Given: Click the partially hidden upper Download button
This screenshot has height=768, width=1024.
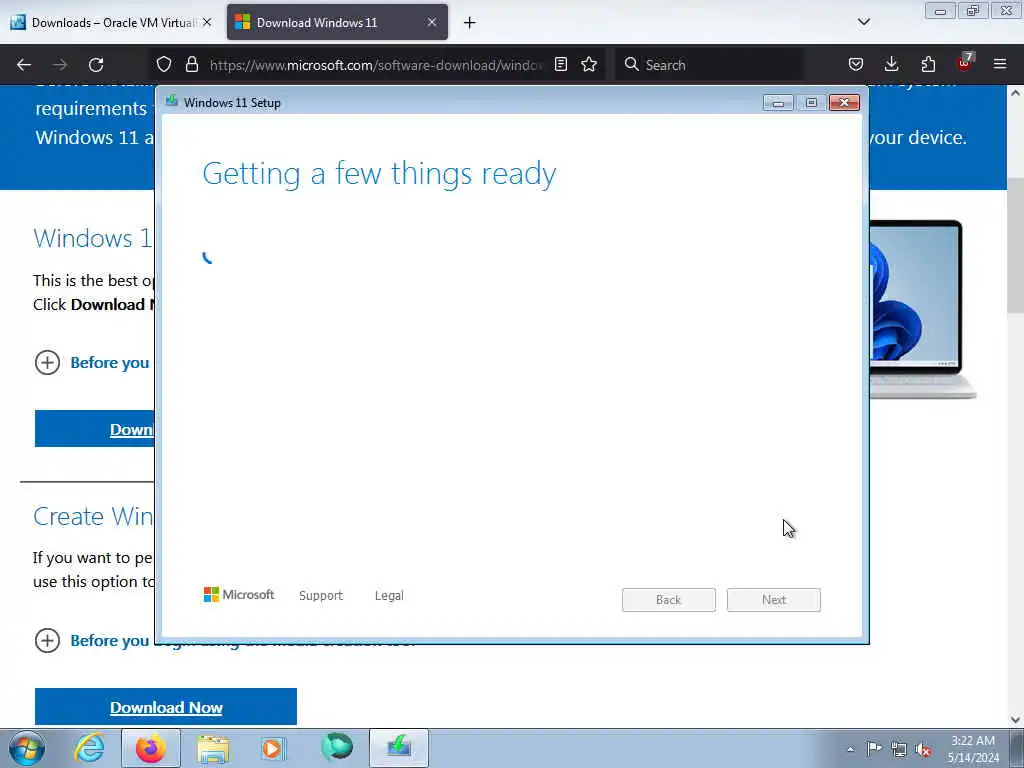Looking at the screenshot, I should click(x=95, y=429).
